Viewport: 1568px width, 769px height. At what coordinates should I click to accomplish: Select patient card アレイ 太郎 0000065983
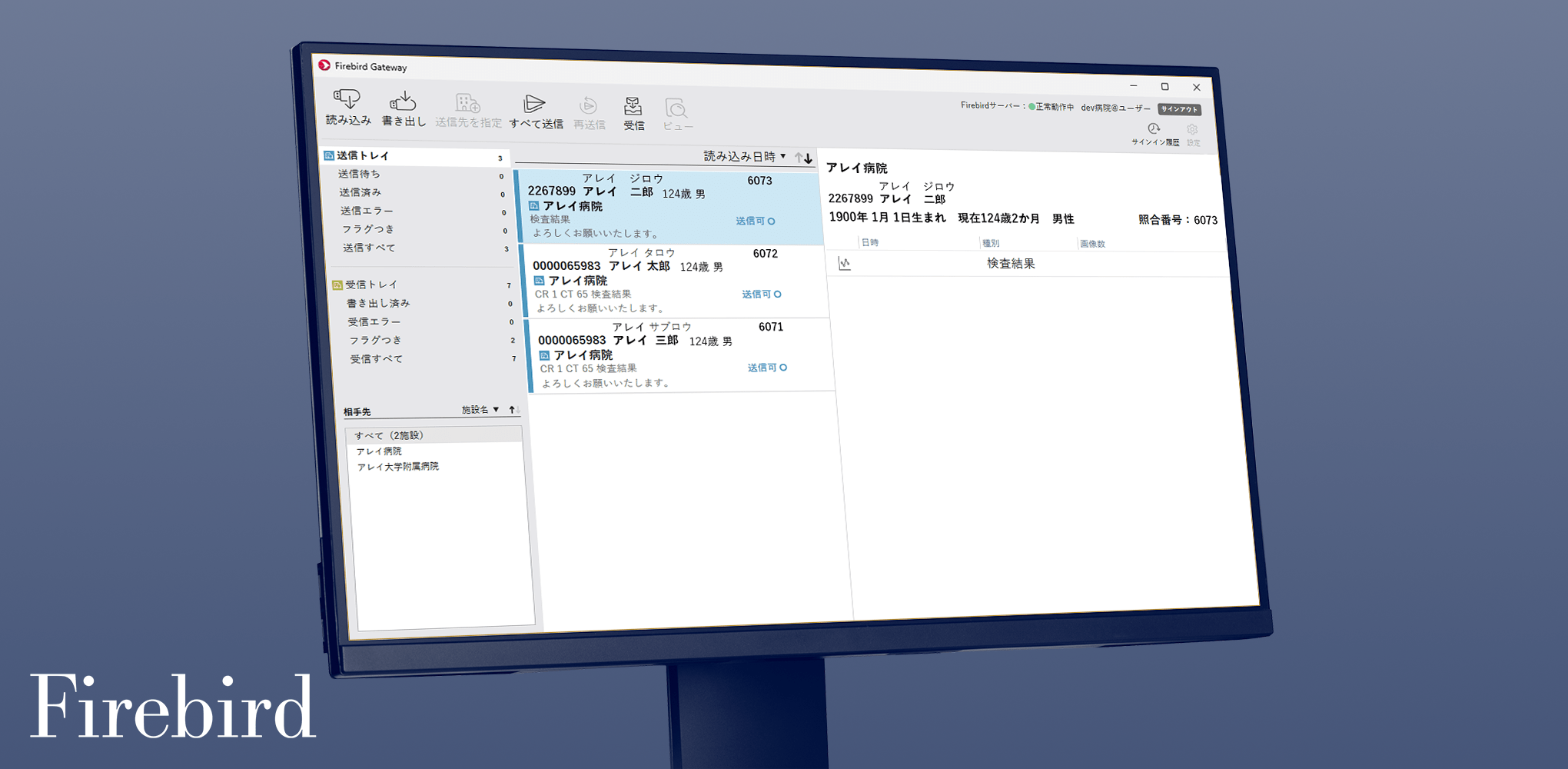pos(674,281)
